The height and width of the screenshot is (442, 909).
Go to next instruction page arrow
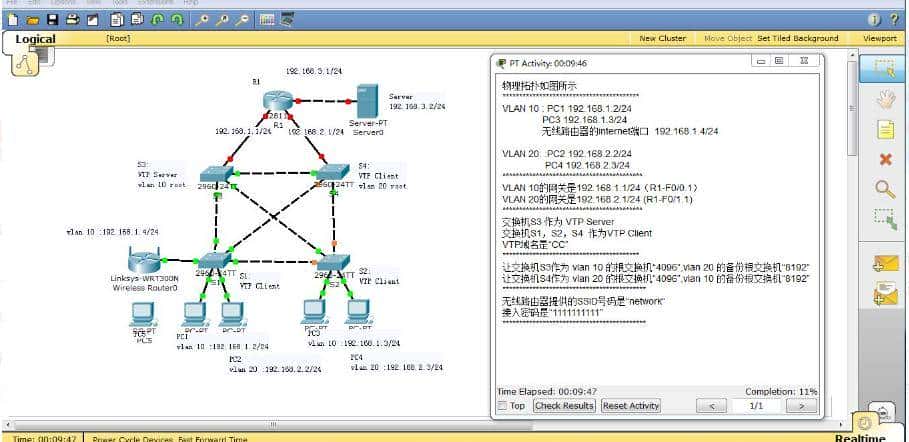(x=800, y=406)
